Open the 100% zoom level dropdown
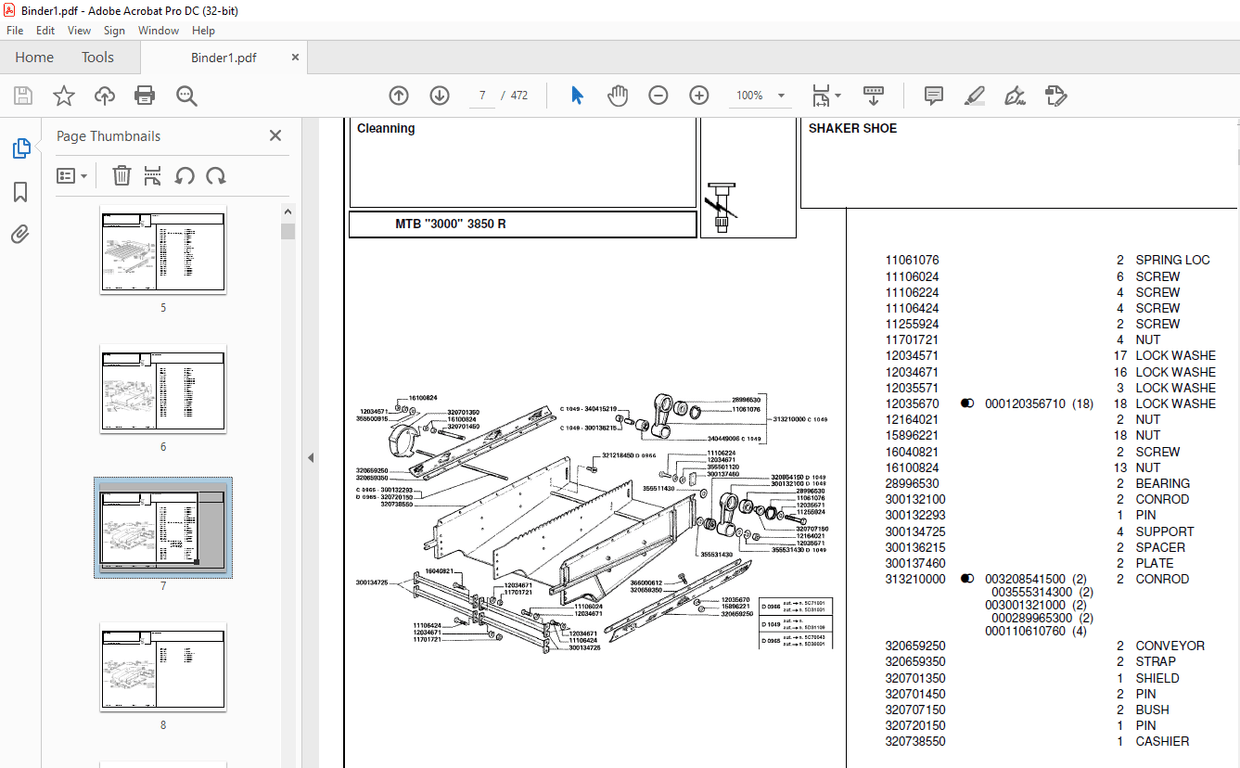The width and height of the screenshot is (1240, 768). pyautogui.click(x=761, y=95)
